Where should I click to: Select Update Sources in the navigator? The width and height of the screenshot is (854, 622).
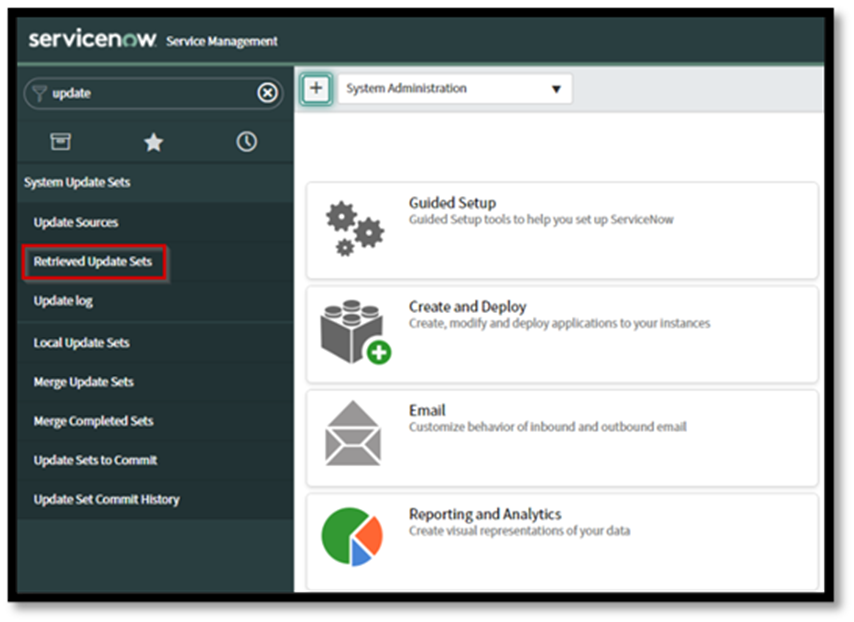click(76, 222)
